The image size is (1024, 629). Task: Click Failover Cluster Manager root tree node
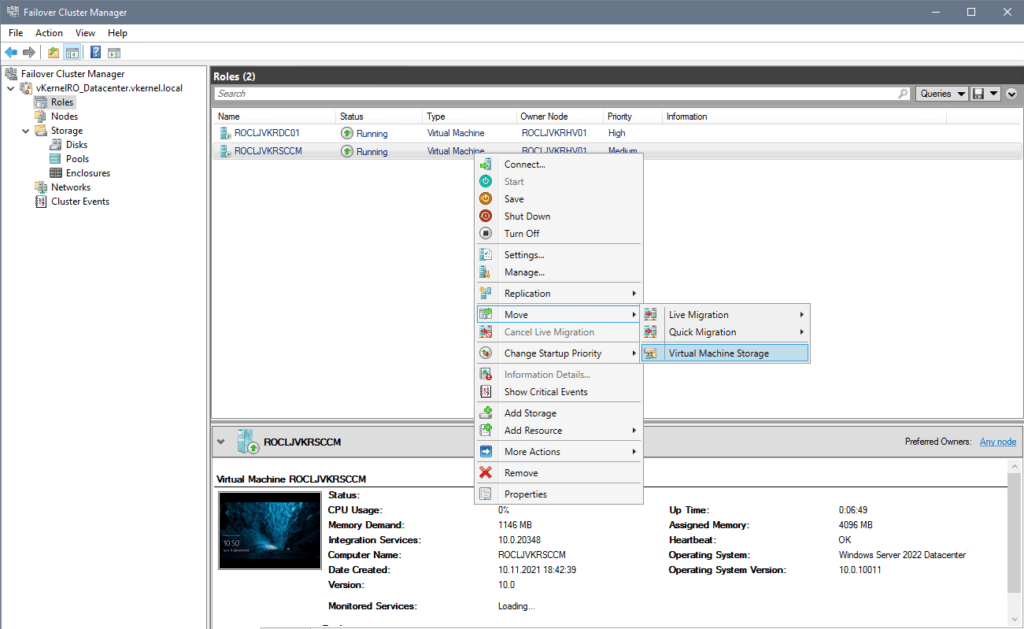coord(72,74)
